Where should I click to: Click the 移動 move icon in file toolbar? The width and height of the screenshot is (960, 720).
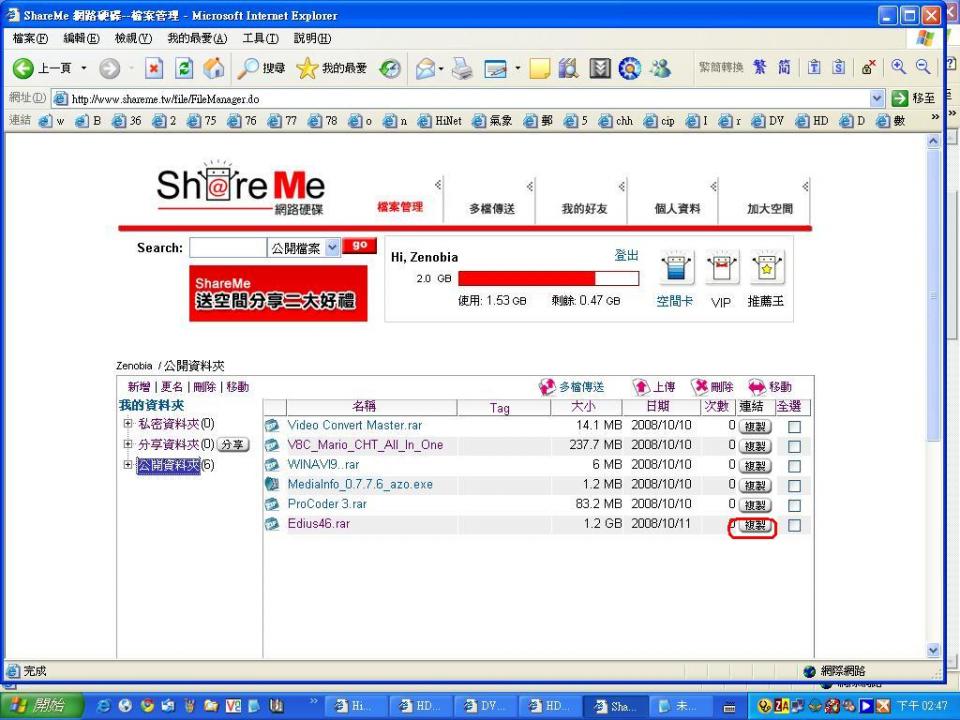pos(757,386)
